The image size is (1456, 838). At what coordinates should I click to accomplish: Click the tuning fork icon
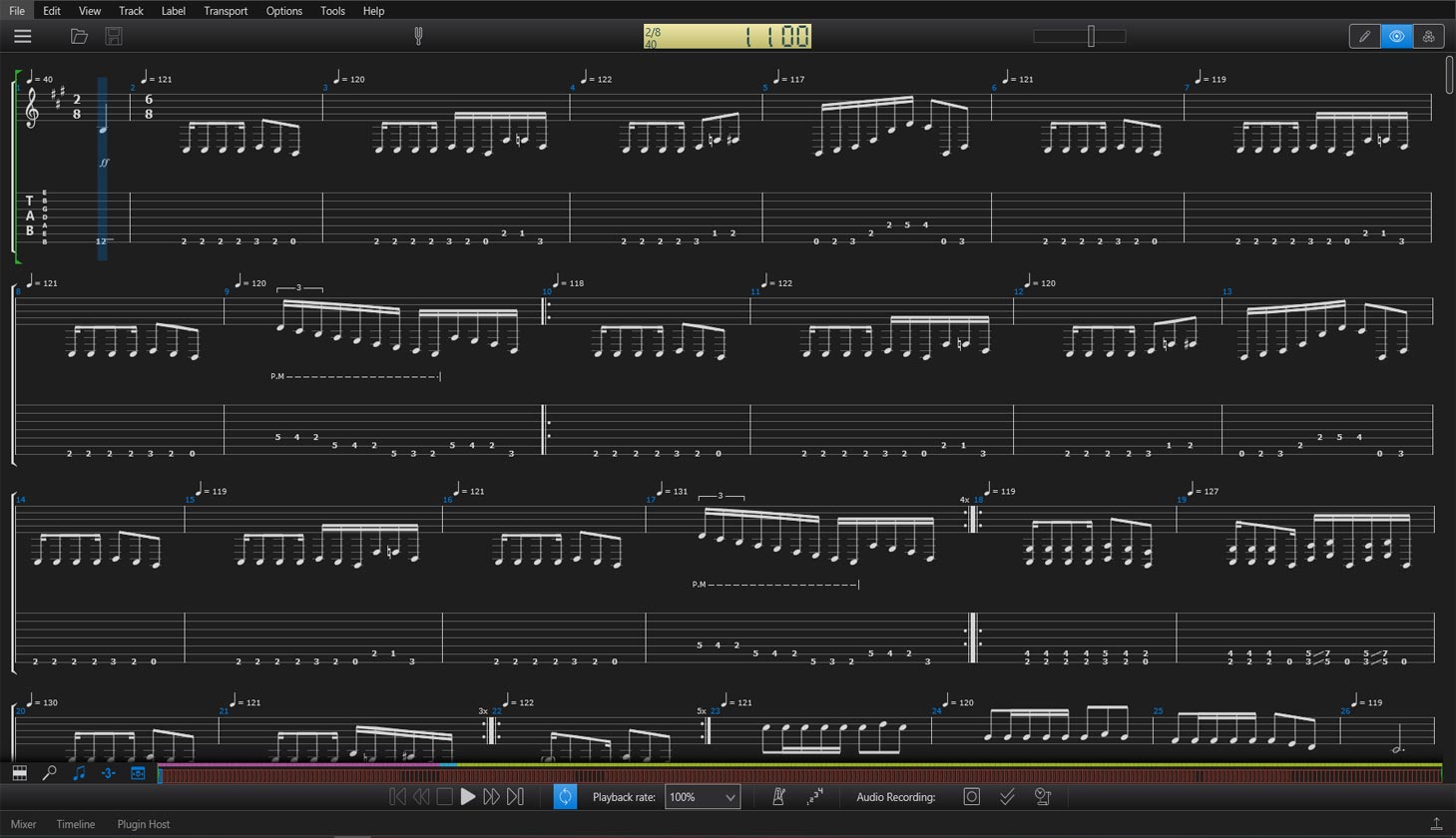pos(418,37)
